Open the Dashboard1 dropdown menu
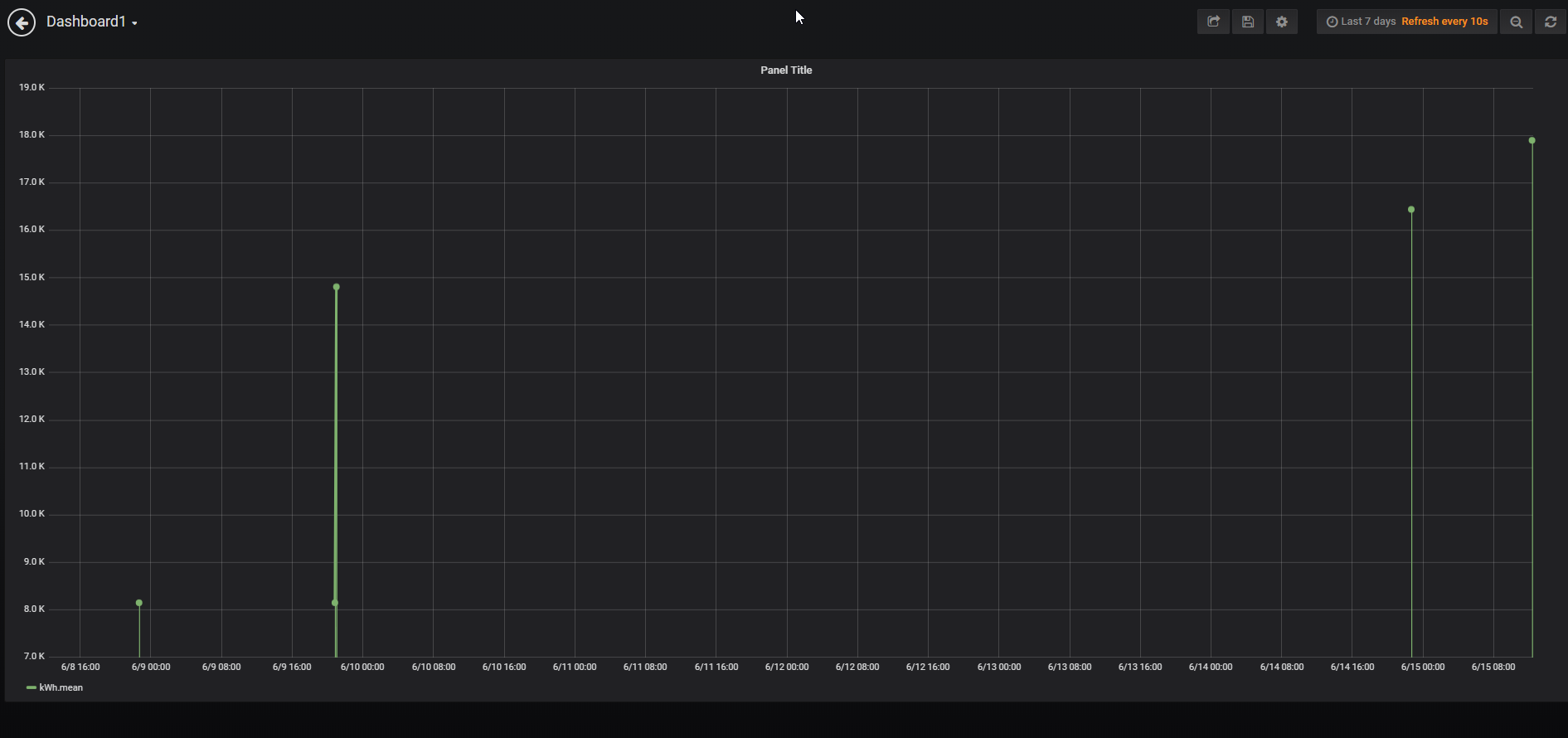The image size is (1568, 738). [x=91, y=22]
